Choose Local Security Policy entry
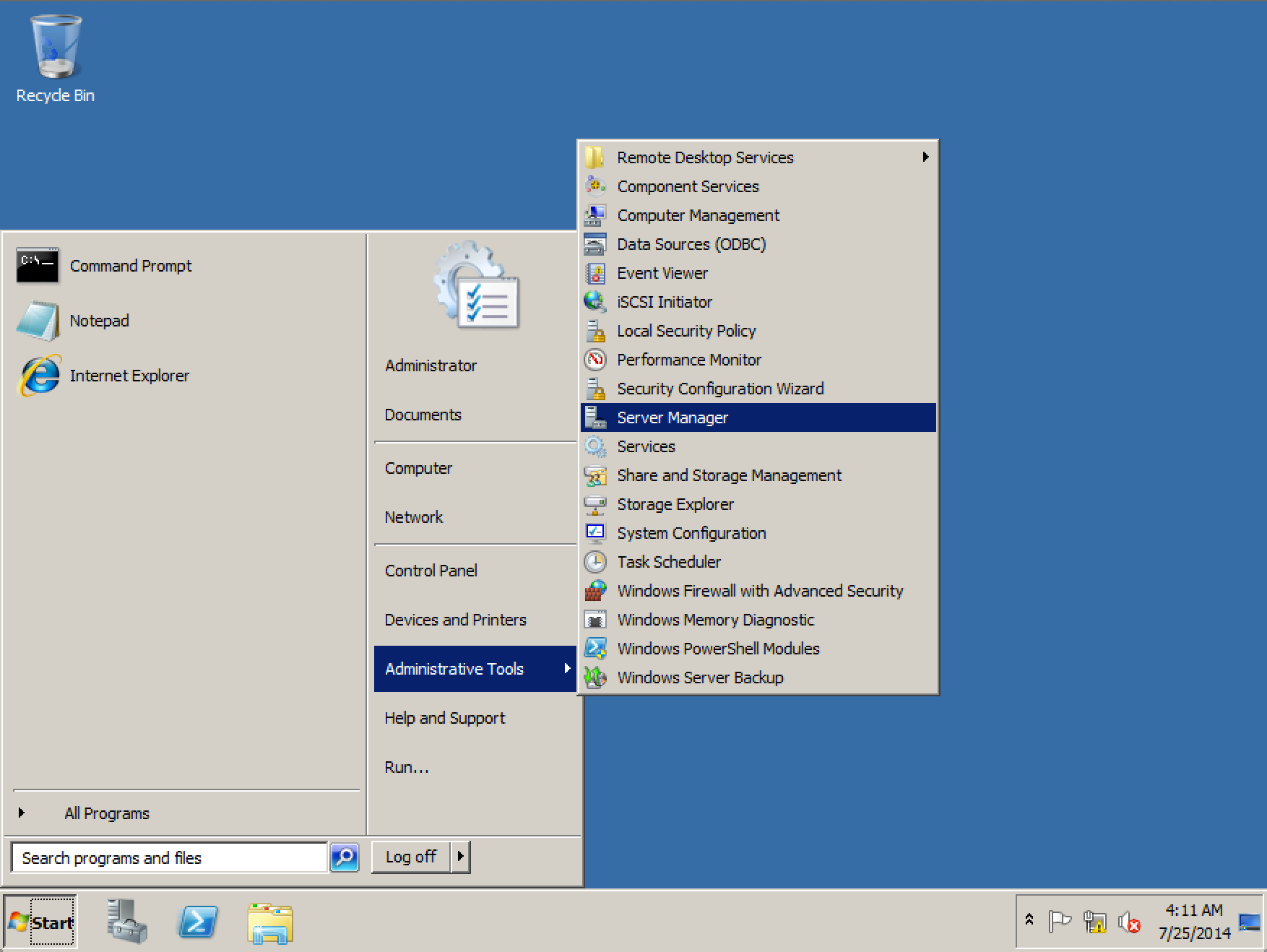Screen dimensions: 1267x952 758,331
